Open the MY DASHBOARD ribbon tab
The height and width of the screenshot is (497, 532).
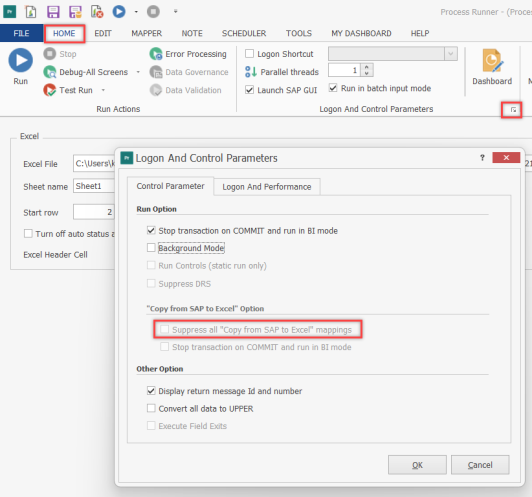[361, 33]
